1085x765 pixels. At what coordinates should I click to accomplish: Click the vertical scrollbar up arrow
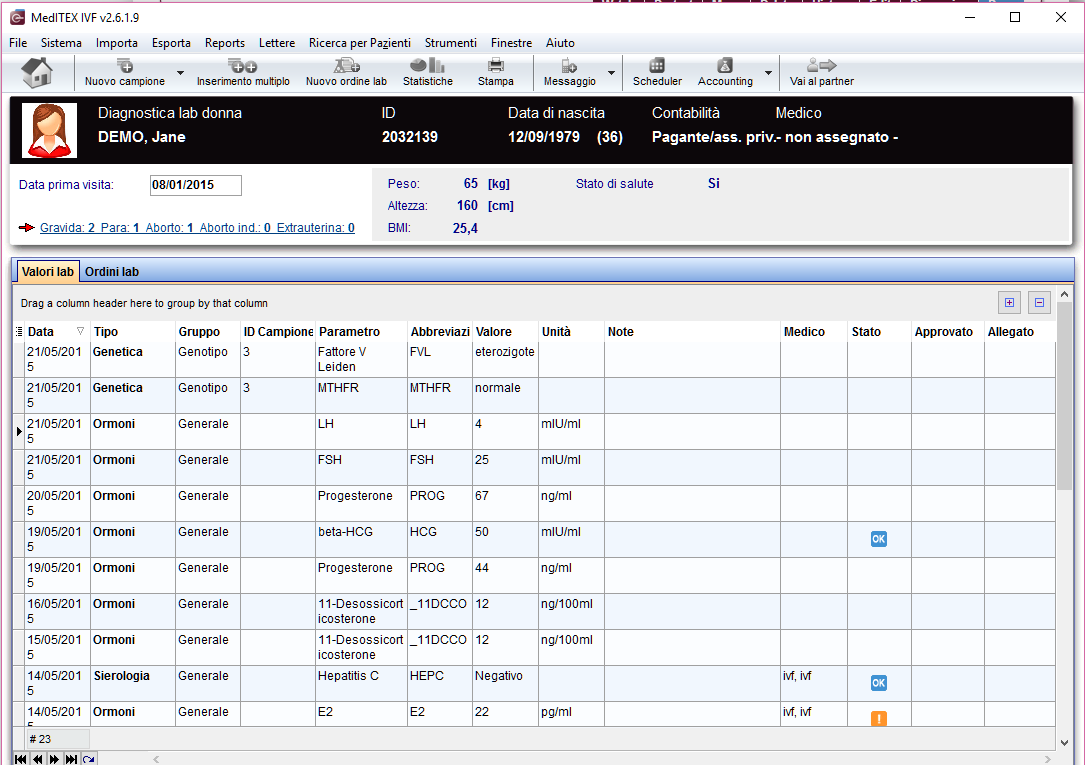[x=1064, y=294]
